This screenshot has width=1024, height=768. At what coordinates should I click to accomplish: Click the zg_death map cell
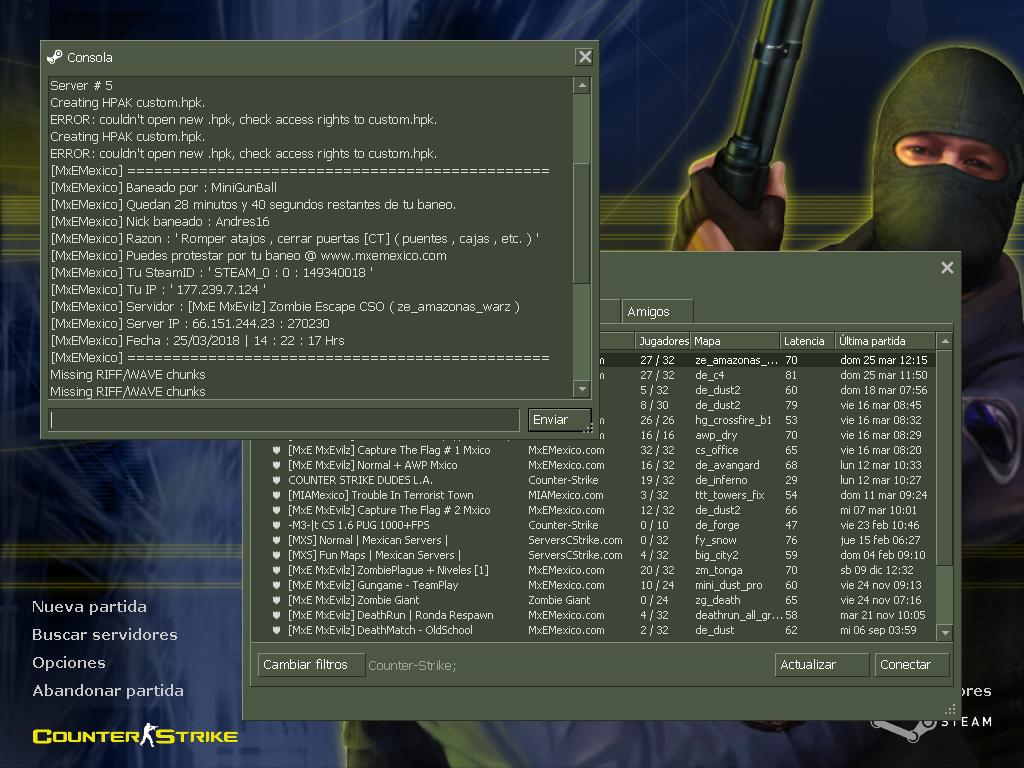717,600
